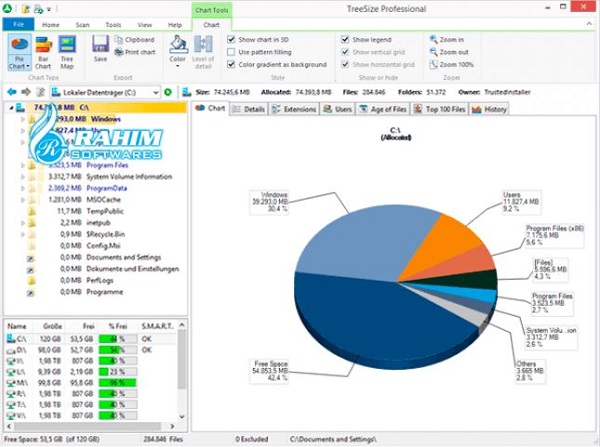Image resolution: width=600 pixels, height=447 pixels.
Task: Open the Age of Files tab
Action: (x=383, y=109)
